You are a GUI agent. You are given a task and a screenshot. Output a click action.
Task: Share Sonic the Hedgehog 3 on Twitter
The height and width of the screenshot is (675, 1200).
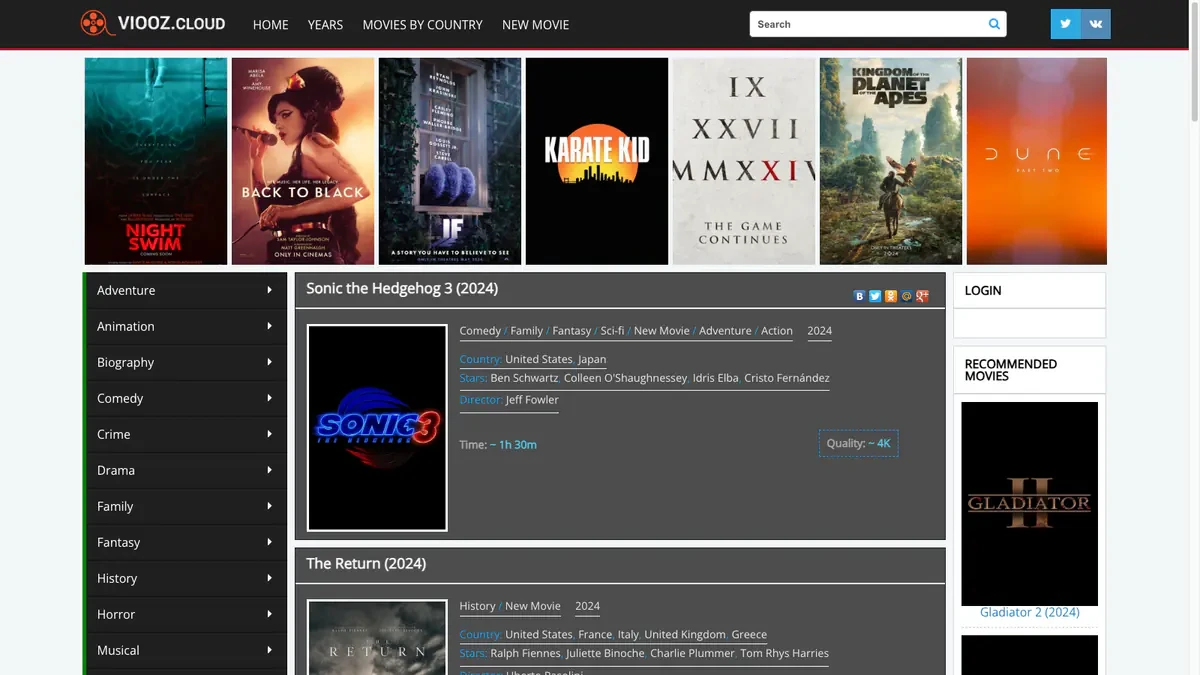pos(875,296)
